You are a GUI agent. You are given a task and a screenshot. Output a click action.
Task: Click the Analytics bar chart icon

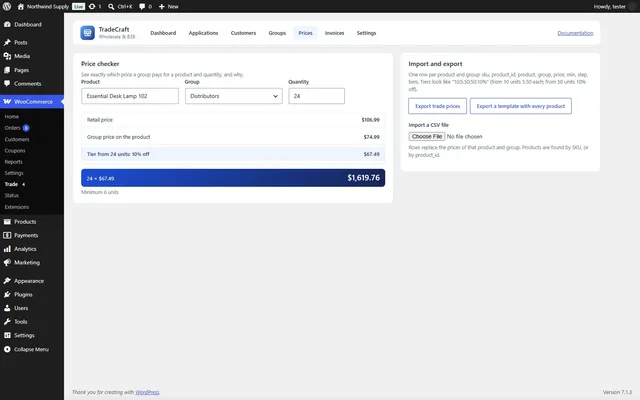pyautogui.click(x=7, y=249)
